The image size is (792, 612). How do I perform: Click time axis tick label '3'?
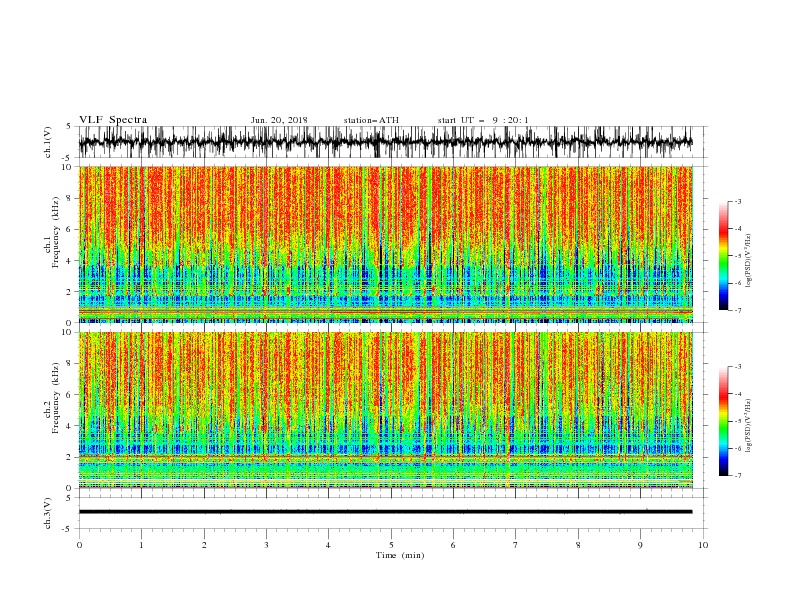266,545
